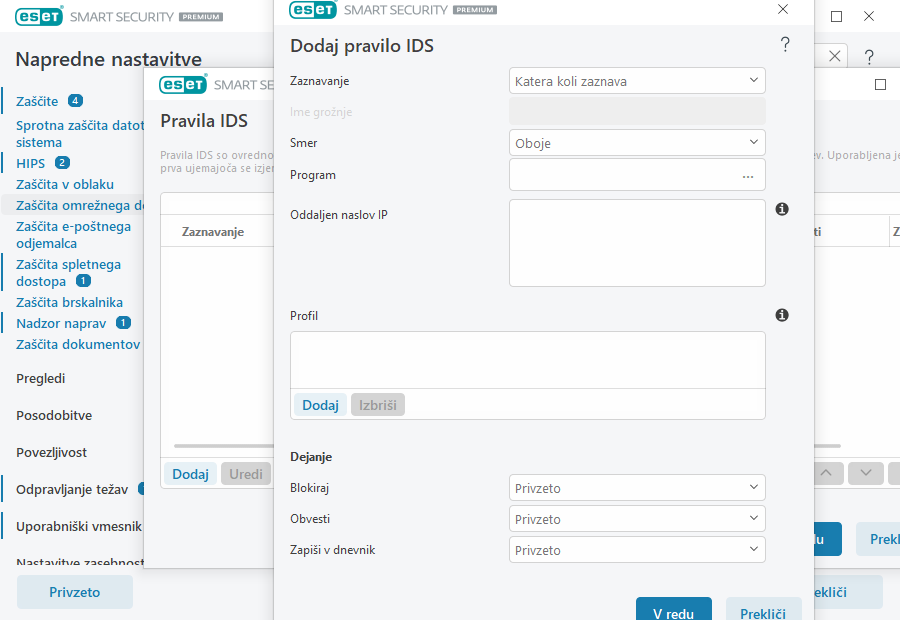Click browse ellipsis in Program field
Viewport: 900px width, 620px height.
pyautogui.click(x=747, y=175)
